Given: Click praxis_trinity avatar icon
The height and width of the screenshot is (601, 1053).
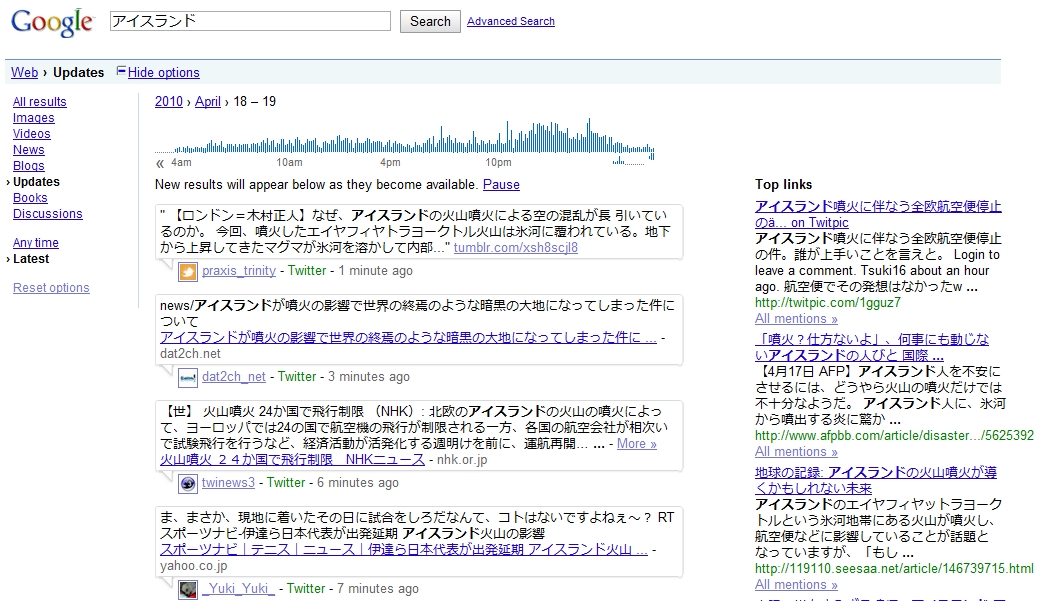Looking at the screenshot, I should point(188,271).
